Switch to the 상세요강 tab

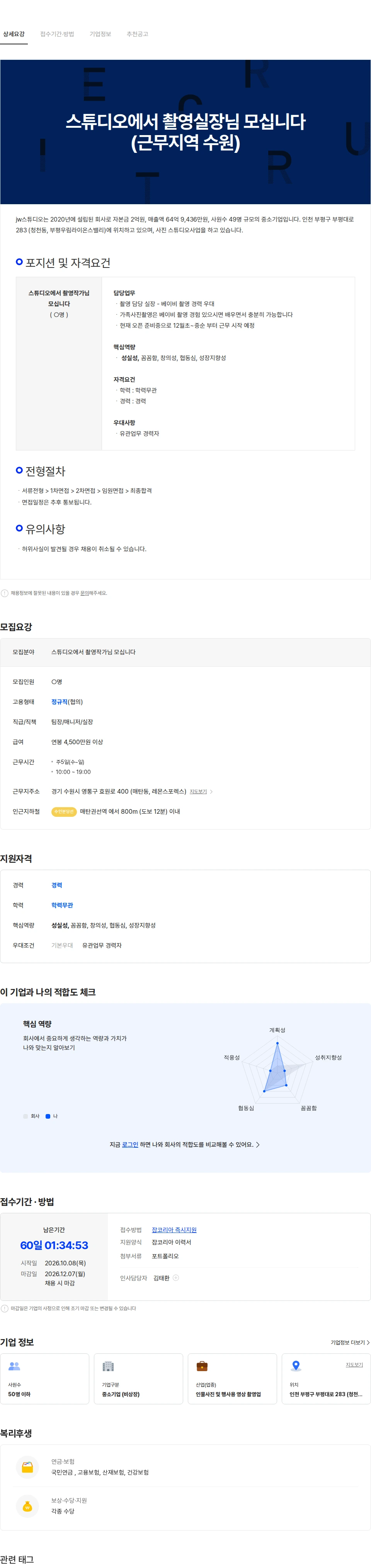coord(14,34)
